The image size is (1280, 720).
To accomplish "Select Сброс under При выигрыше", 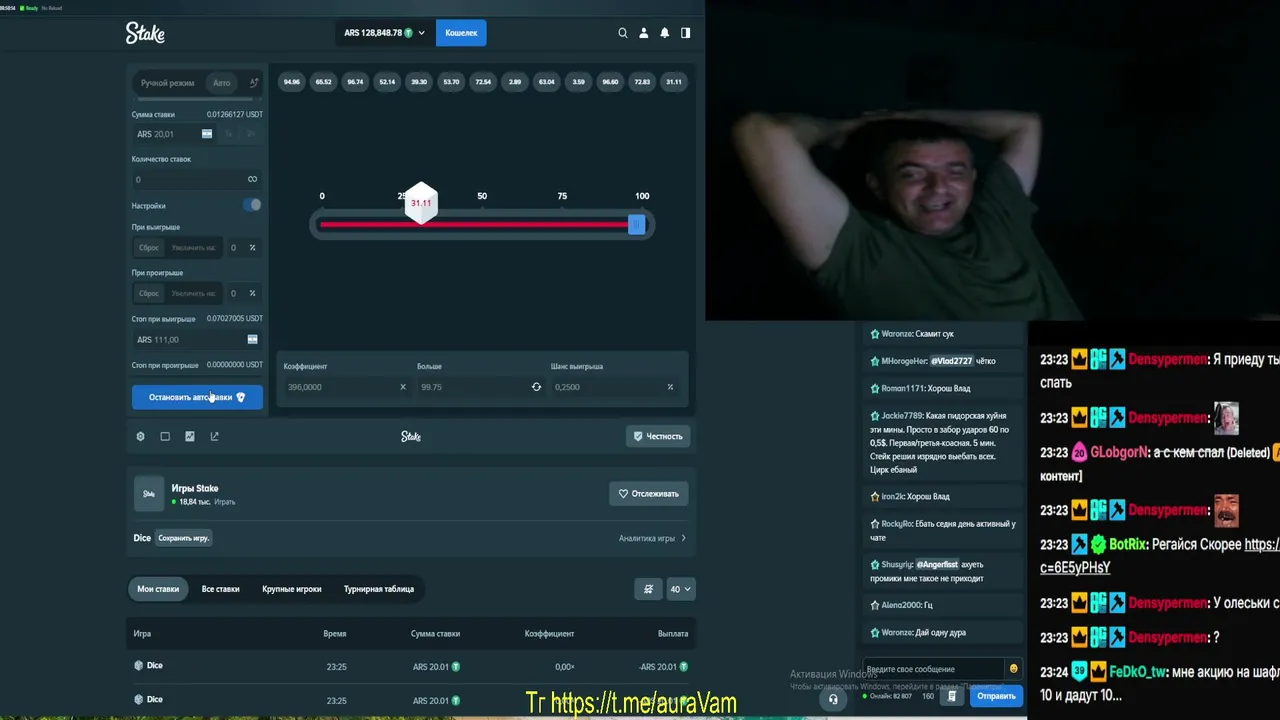I will coord(149,248).
